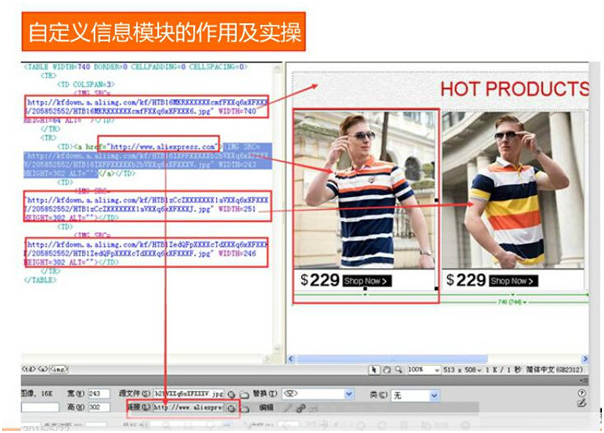Open the class dropdown showing 无

pyautogui.click(x=415, y=395)
